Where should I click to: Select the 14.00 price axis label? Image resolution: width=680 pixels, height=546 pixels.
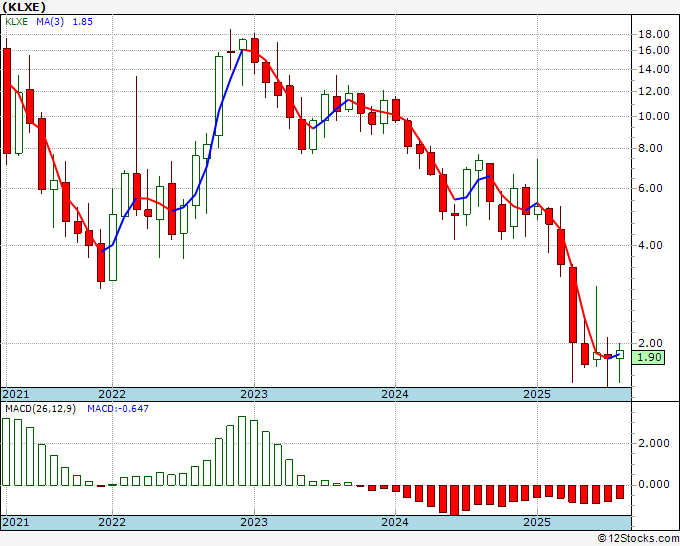tap(654, 69)
